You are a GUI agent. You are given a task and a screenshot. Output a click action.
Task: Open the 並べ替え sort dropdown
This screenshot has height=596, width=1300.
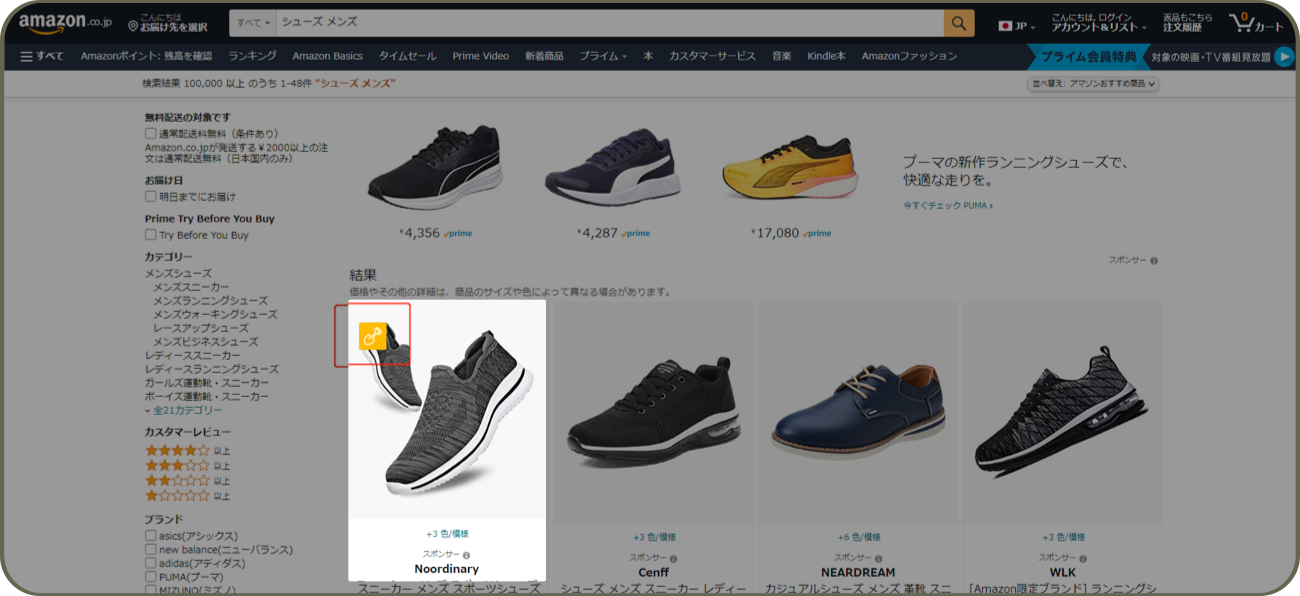point(1092,84)
